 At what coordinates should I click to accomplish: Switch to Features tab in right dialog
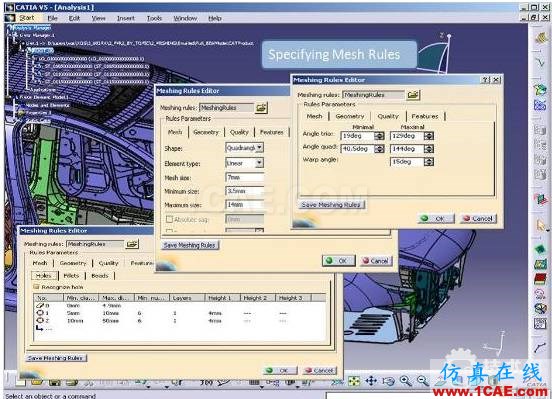pyautogui.click(x=425, y=116)
